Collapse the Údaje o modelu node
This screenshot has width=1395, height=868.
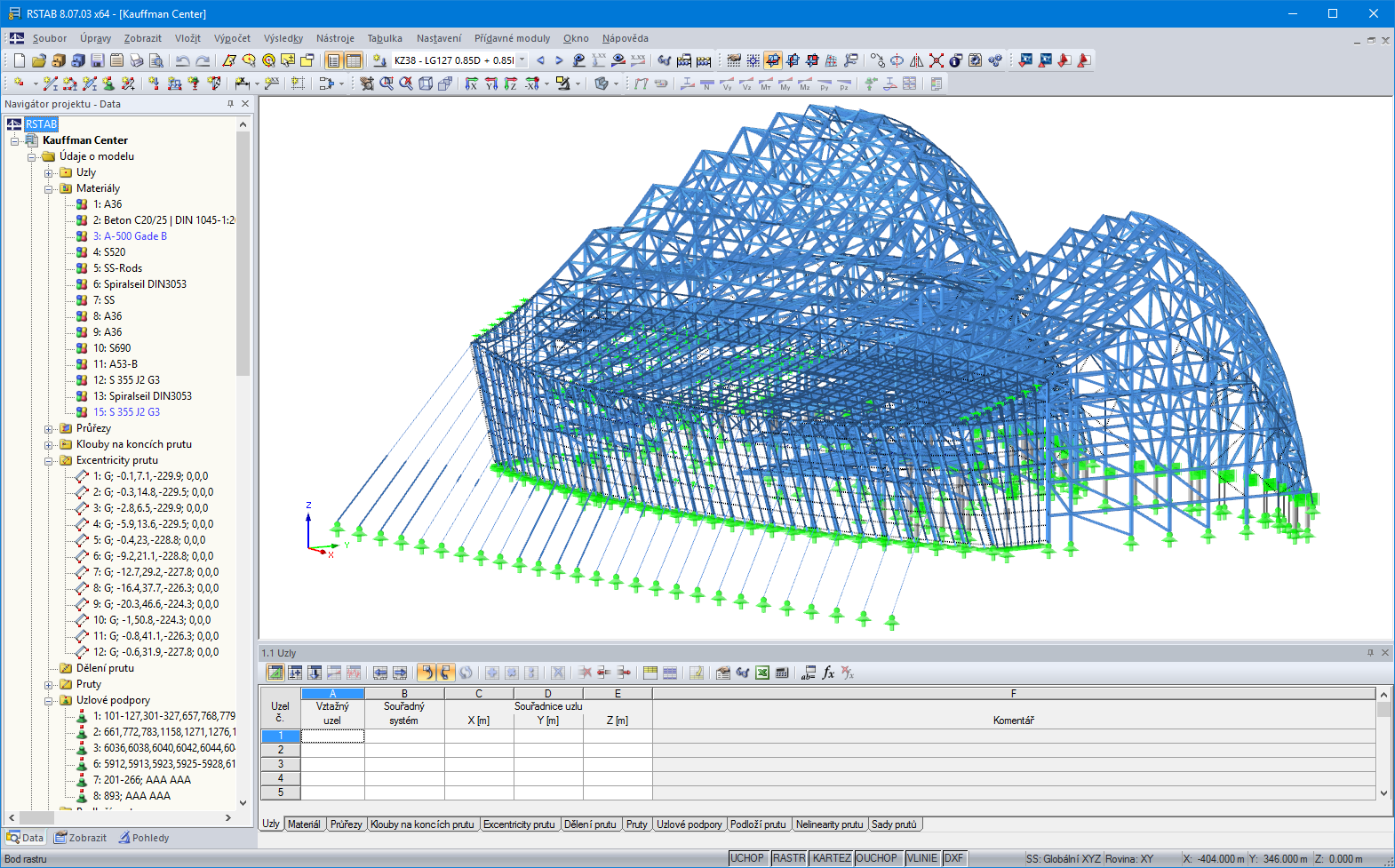coord(32,156)
